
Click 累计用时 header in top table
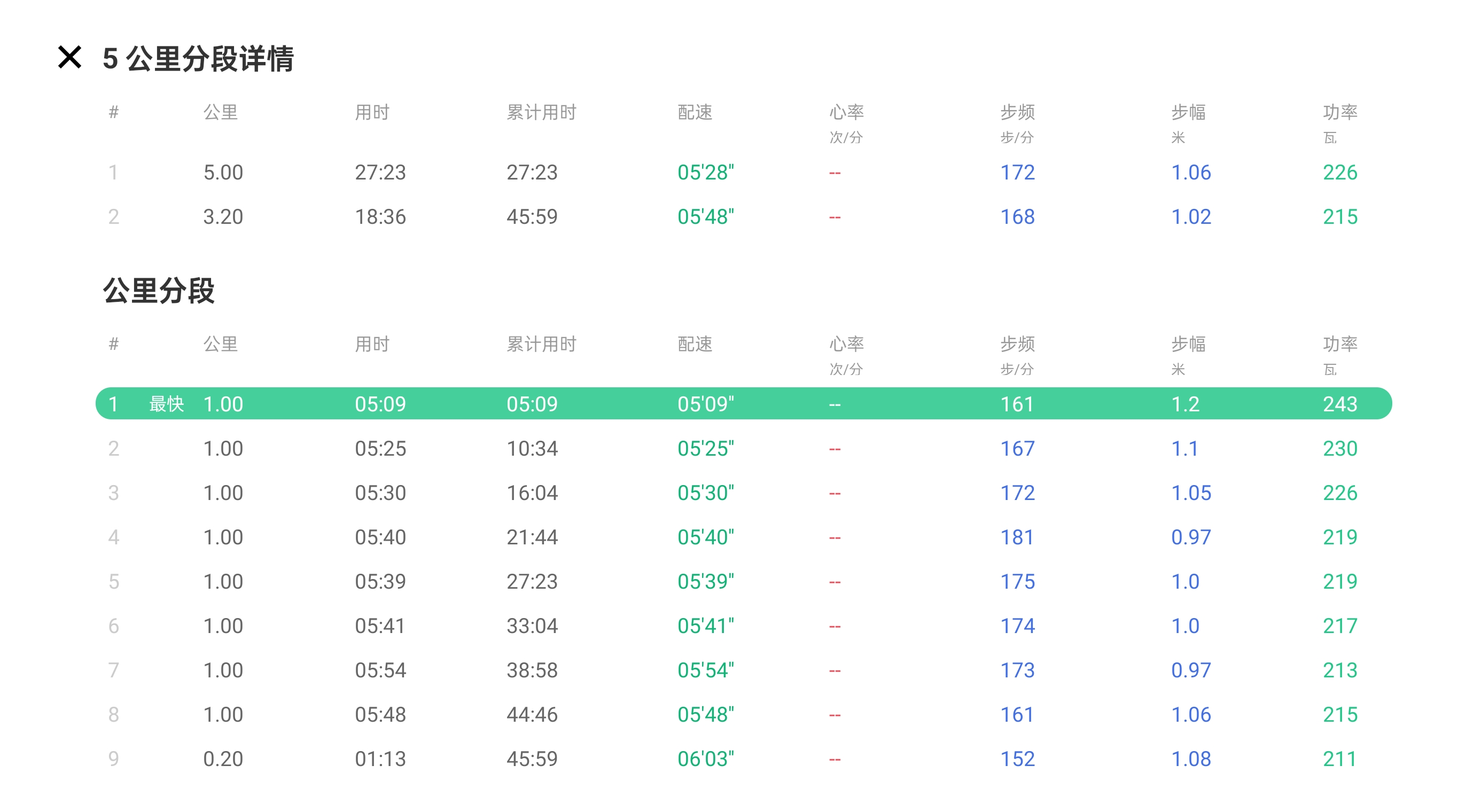(x=541, y=112)
